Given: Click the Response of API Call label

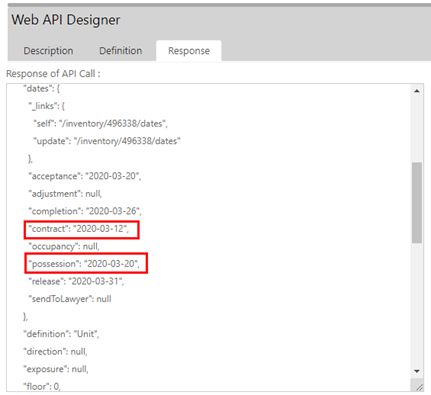Looking at the screenshot, I should tap(53, 73).
